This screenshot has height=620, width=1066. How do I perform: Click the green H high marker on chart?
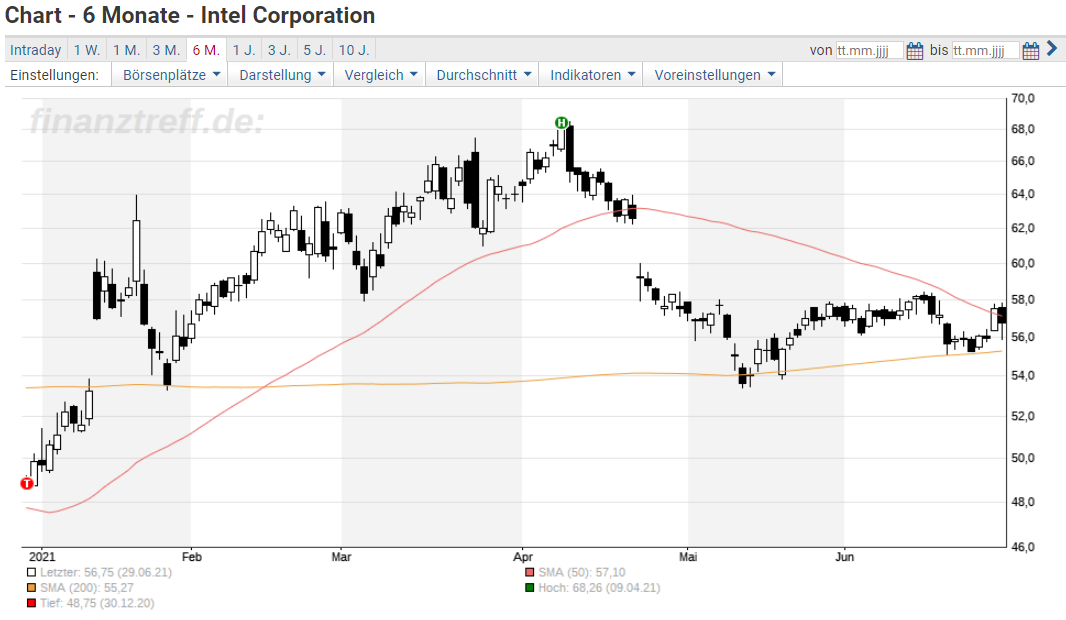coord(561,123)
